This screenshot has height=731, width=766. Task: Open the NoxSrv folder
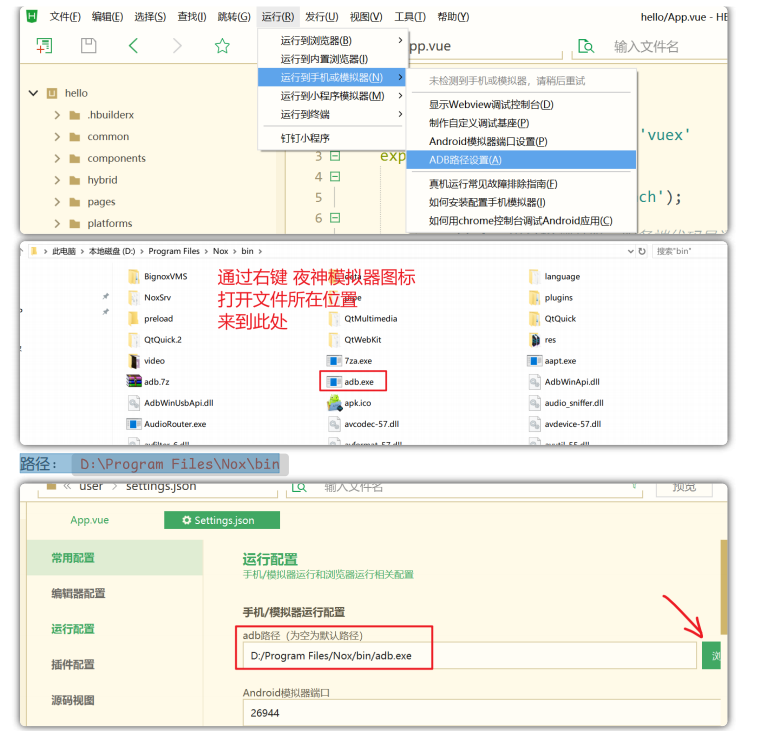click(x=150, y=298)
